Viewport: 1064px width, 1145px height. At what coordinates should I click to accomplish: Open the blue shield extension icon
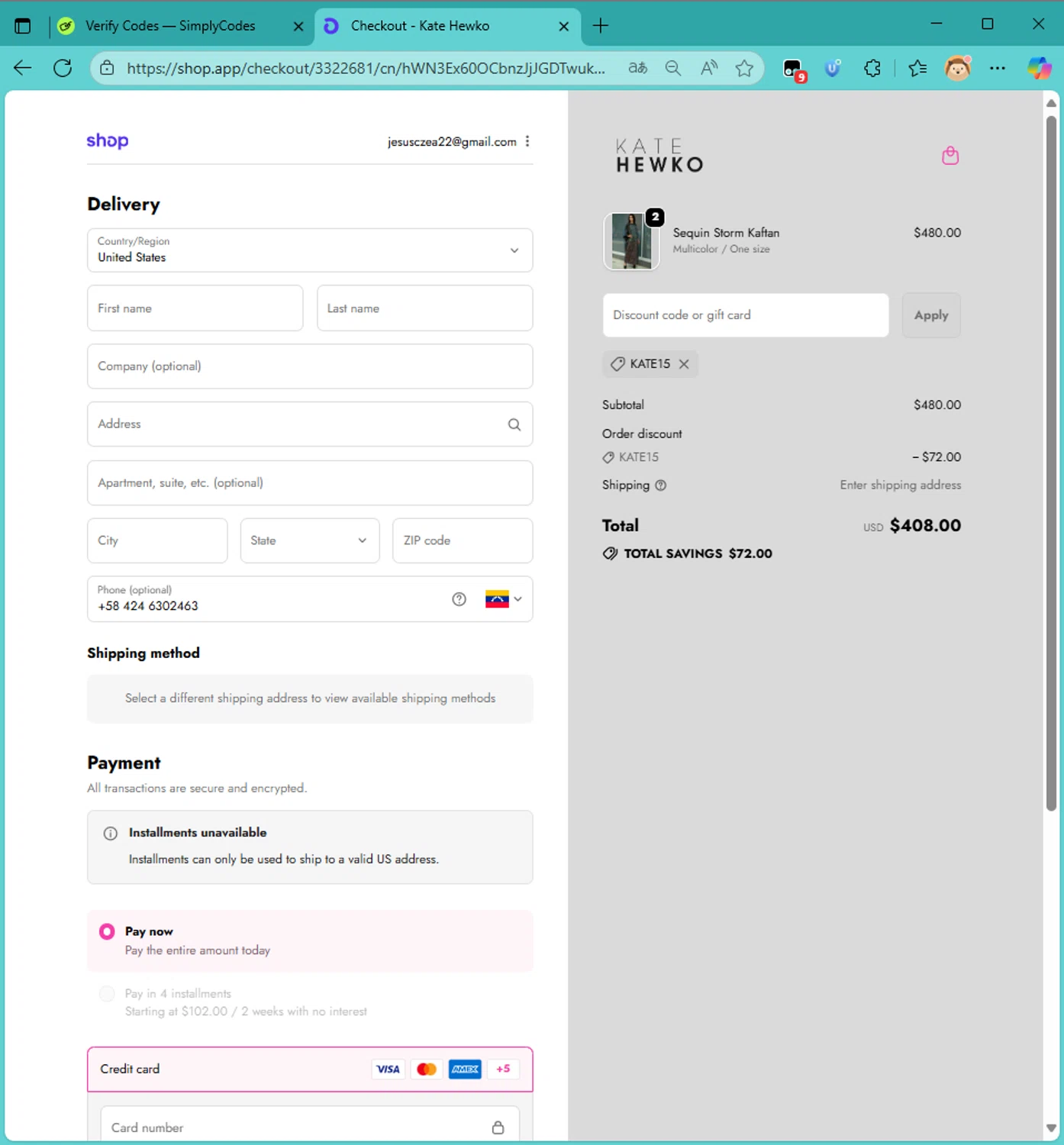point(833,68)
